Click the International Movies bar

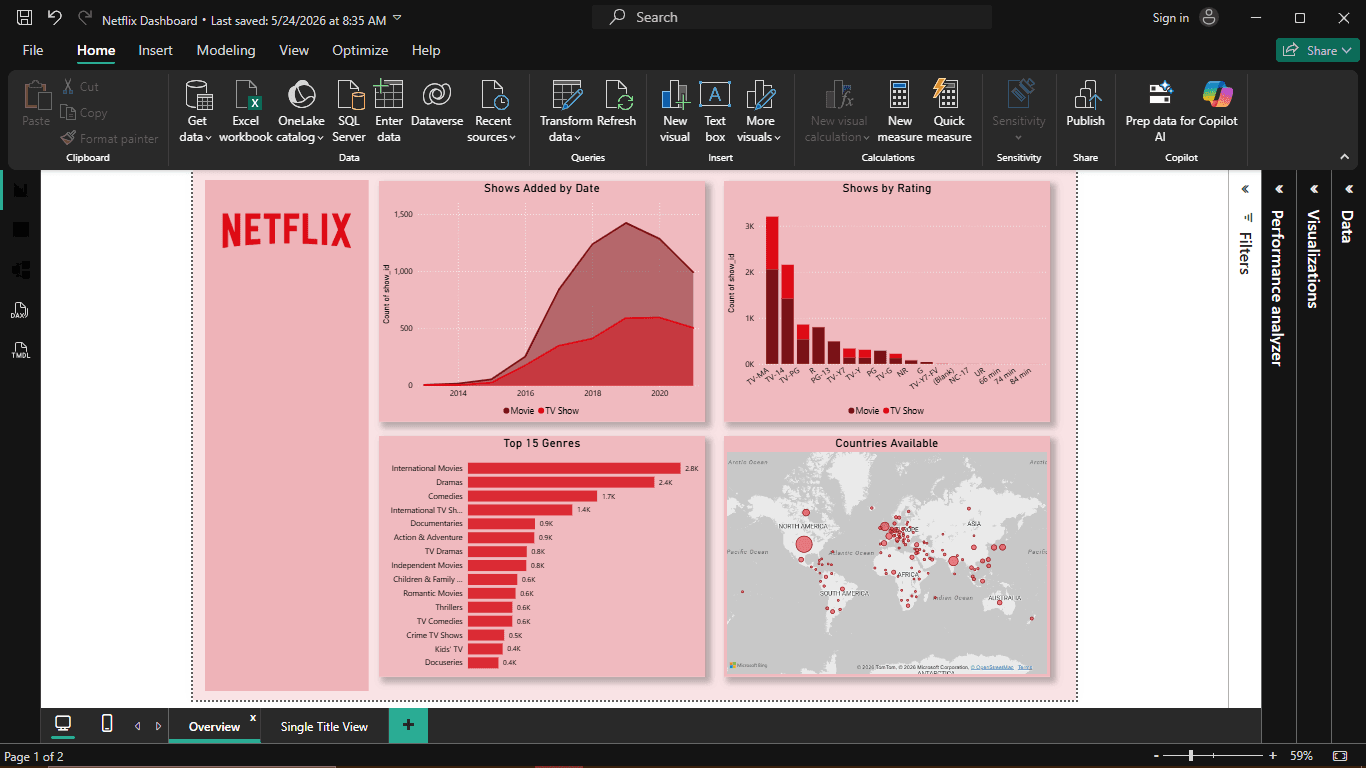coord(574,468)
